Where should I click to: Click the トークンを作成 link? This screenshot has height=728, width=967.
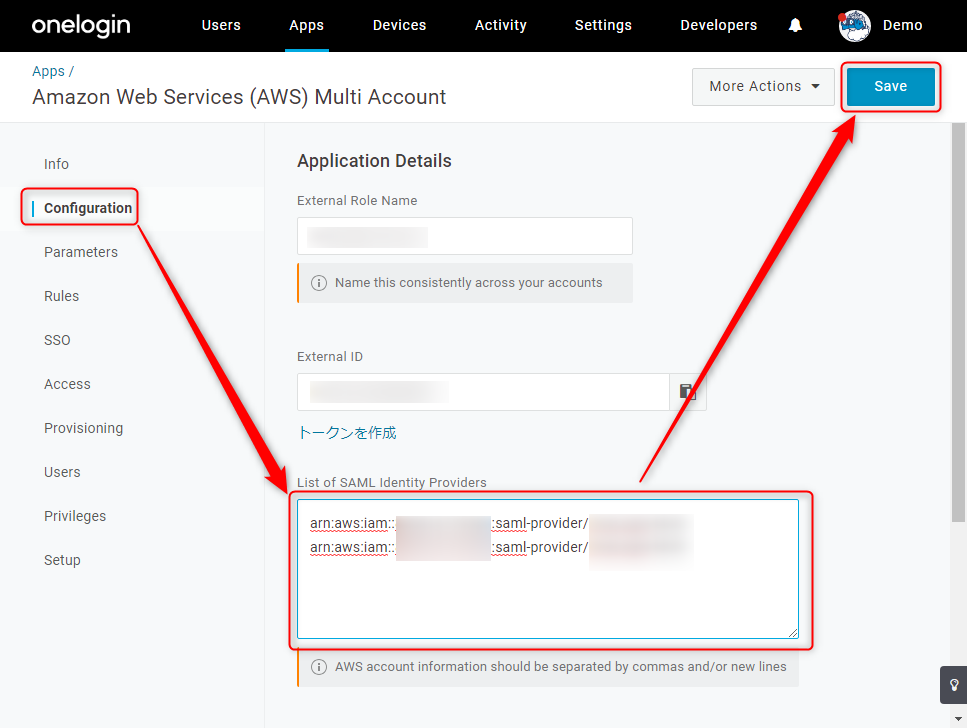click(x=347, y=433)
